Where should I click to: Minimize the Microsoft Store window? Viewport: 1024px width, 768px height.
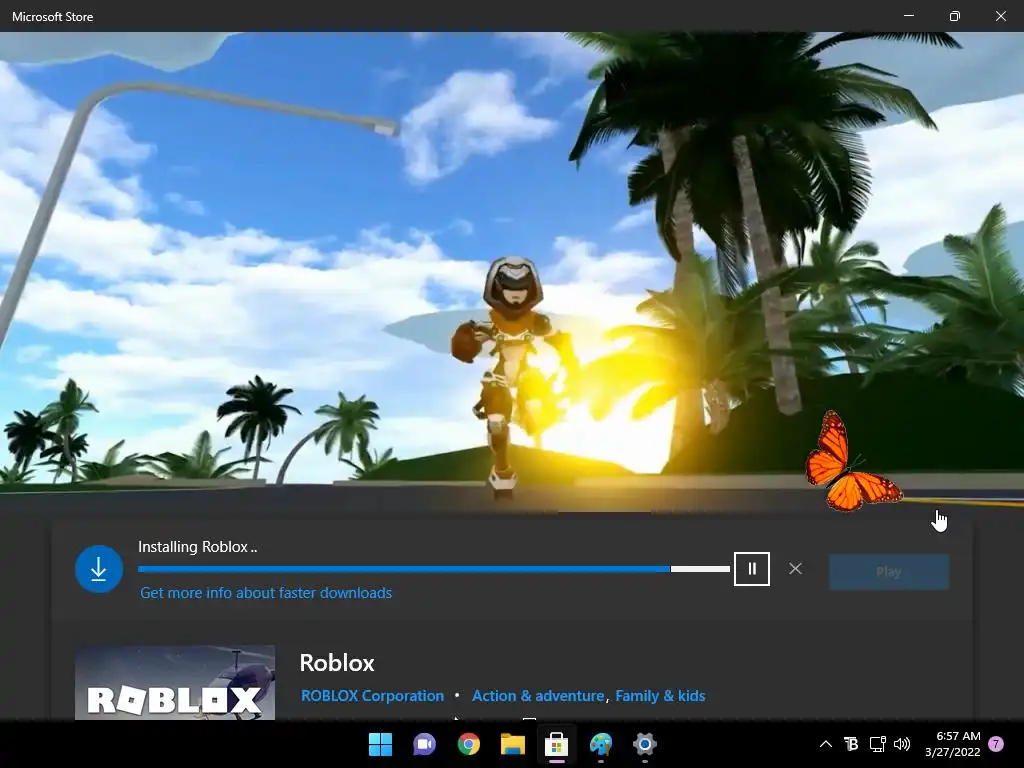coord(909,16)
